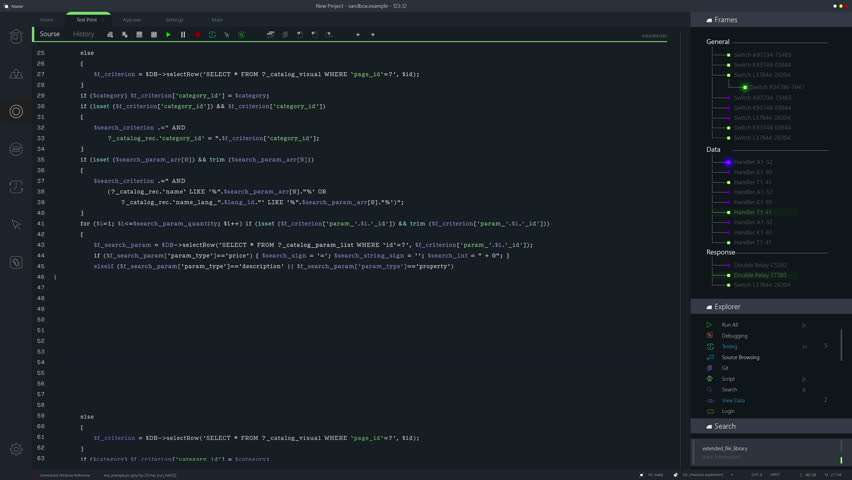Open Source Browsing in Explorer
The width and height of the screenshot is (852, 480).
[x=741, y=357]
